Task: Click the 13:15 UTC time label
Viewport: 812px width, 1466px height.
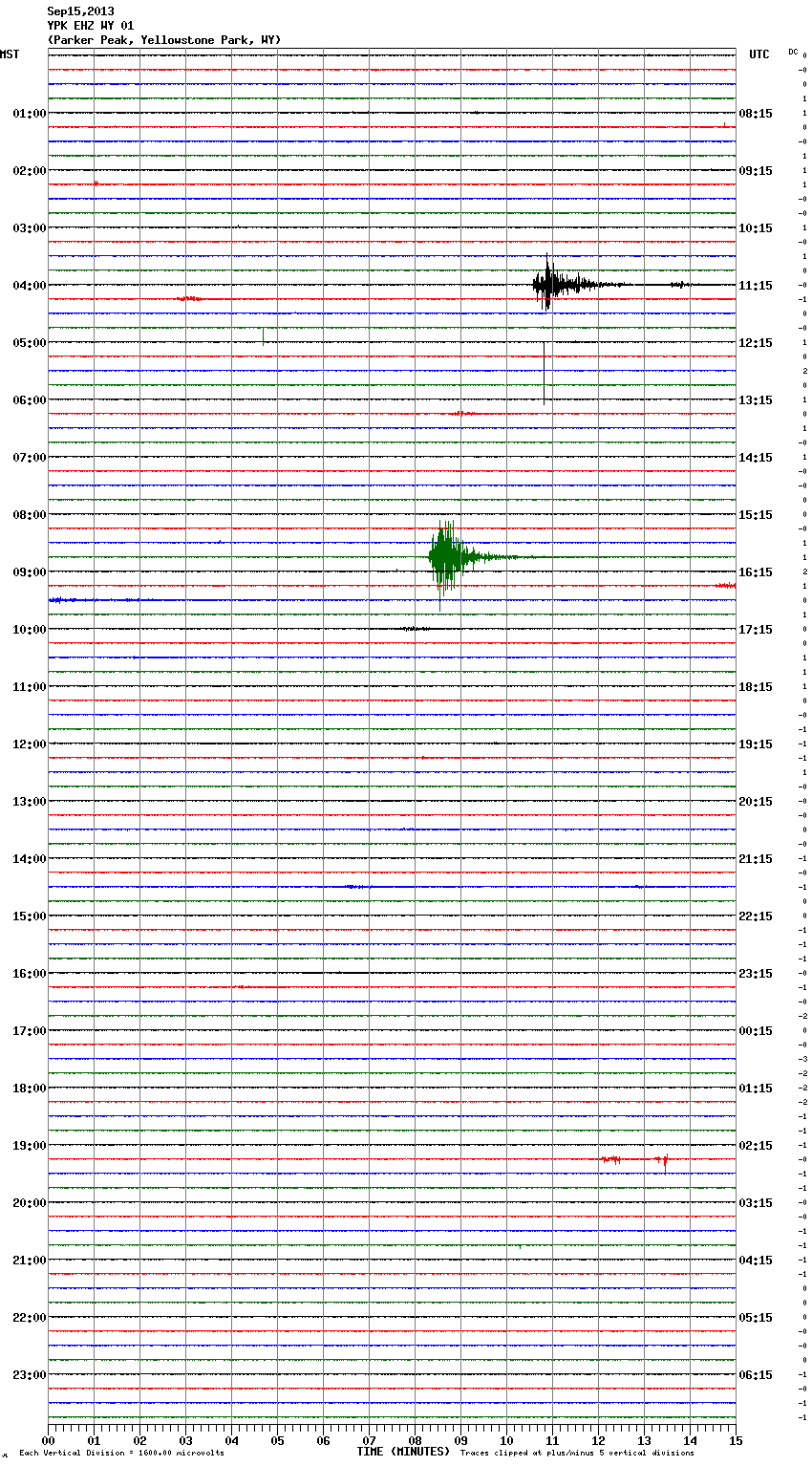Action: tap(756, 400)
